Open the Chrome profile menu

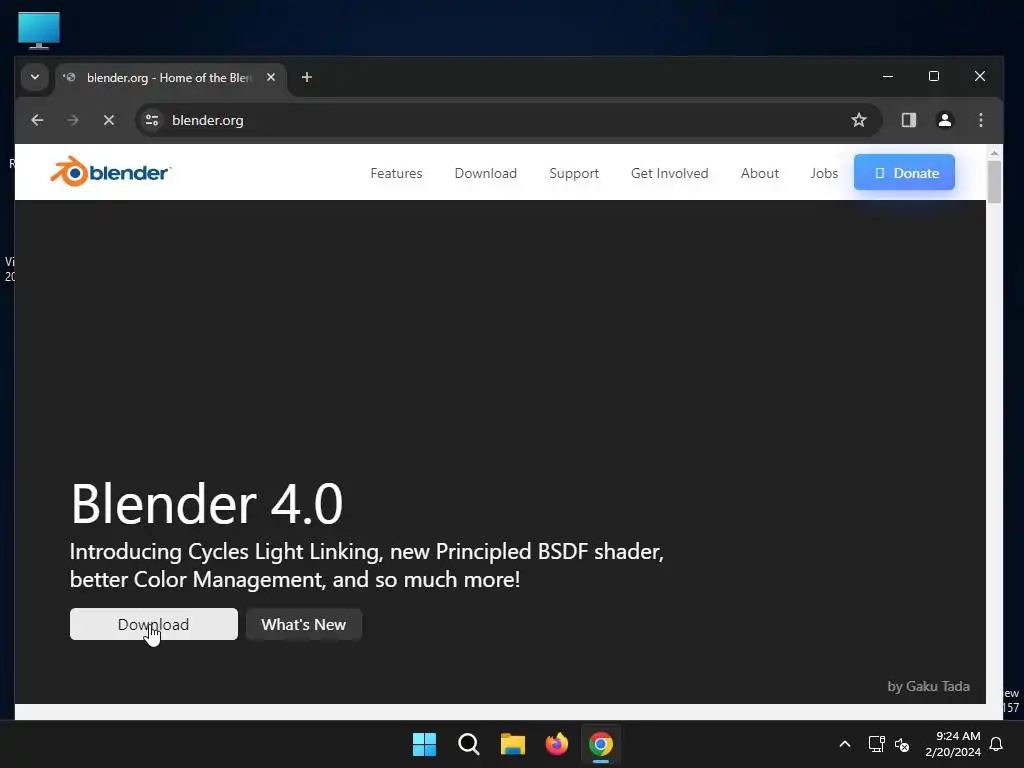click(x=944, y=120)
